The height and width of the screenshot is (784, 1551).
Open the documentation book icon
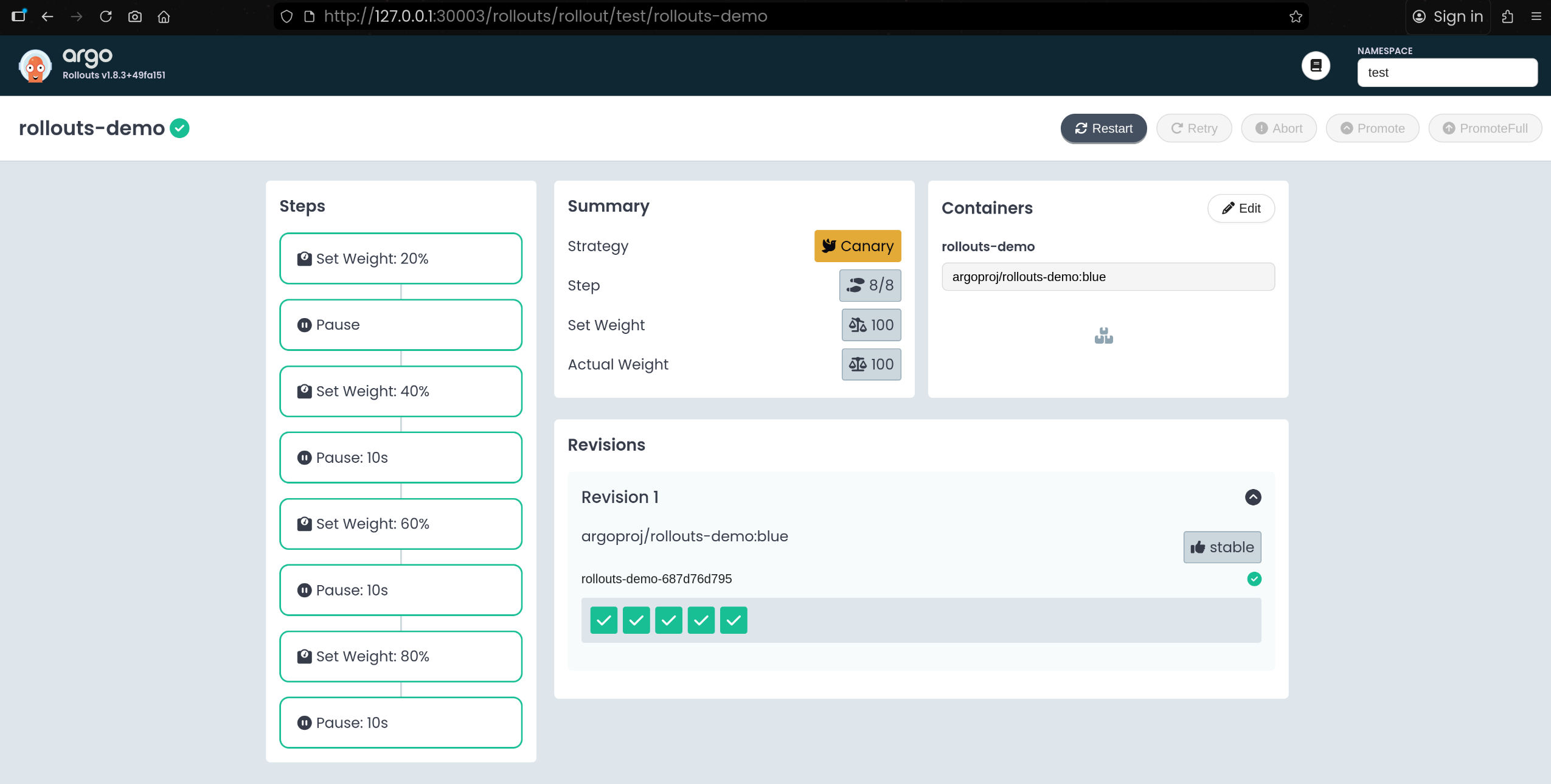(x=1316, y=66)
